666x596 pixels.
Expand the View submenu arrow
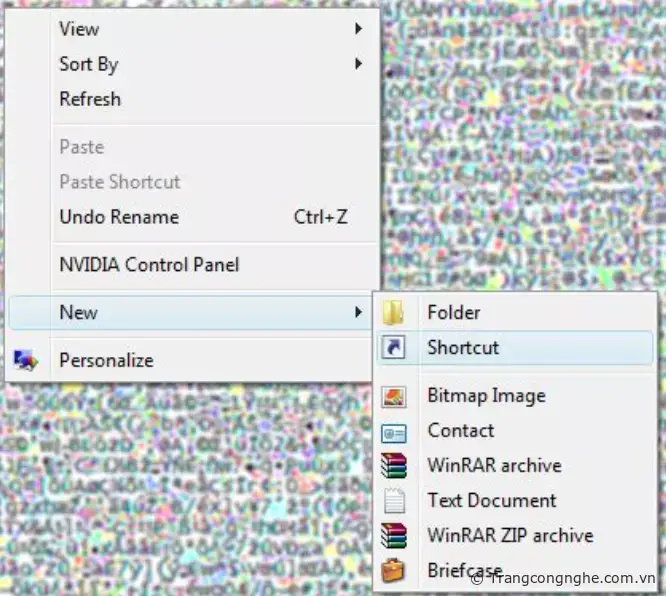[x=358, y=28]
